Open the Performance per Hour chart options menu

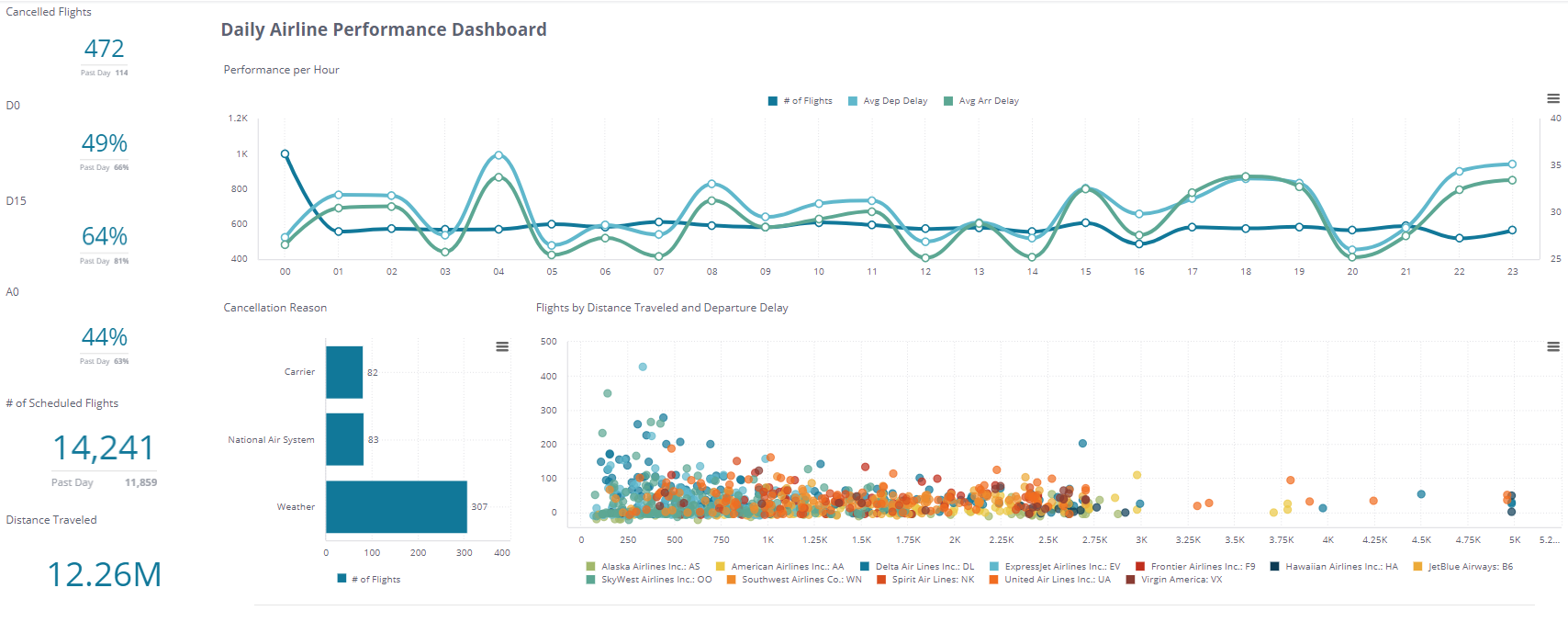tap(1551, 98)
